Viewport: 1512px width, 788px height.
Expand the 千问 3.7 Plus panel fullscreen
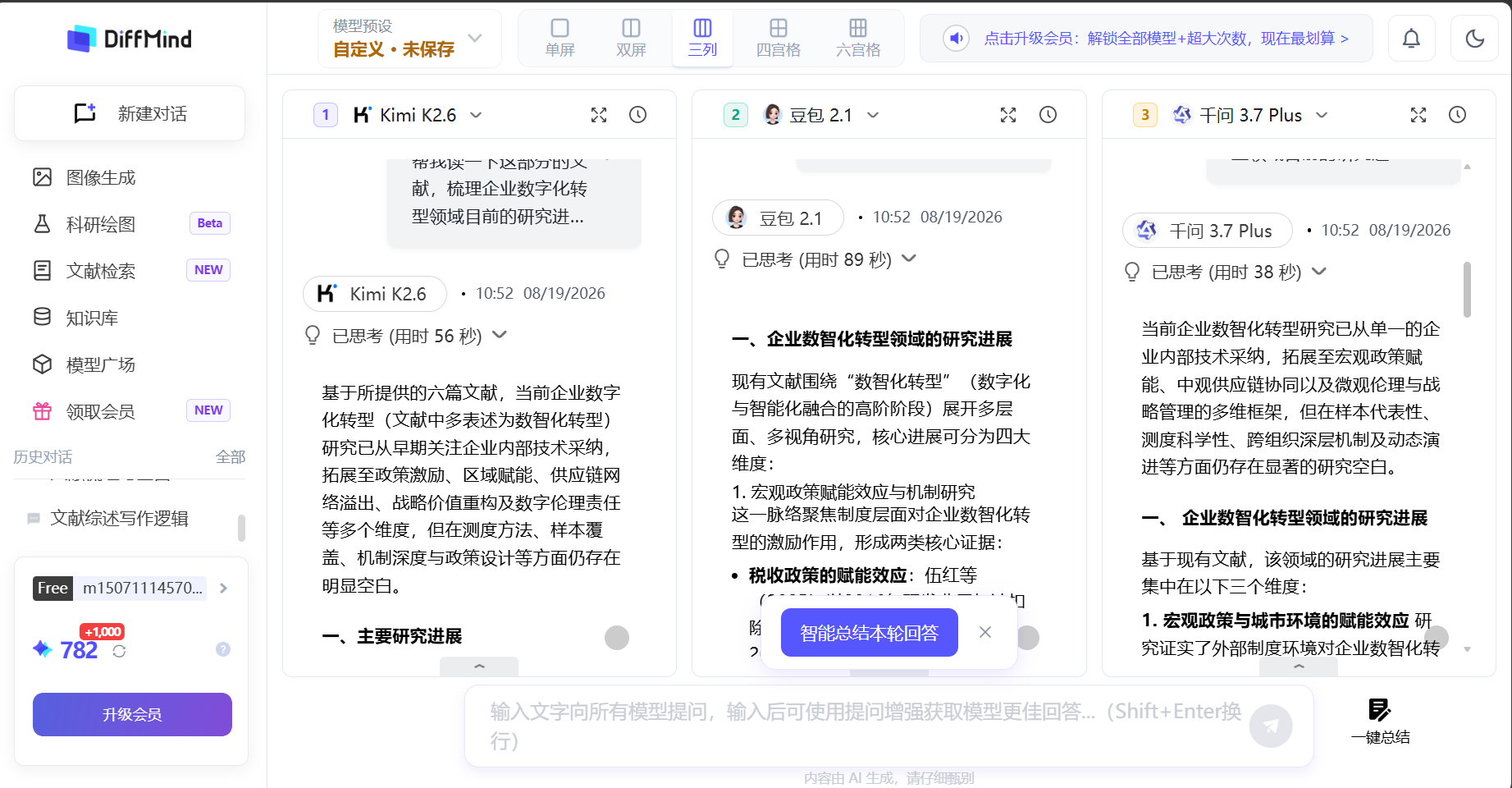tap(1418, 115)
